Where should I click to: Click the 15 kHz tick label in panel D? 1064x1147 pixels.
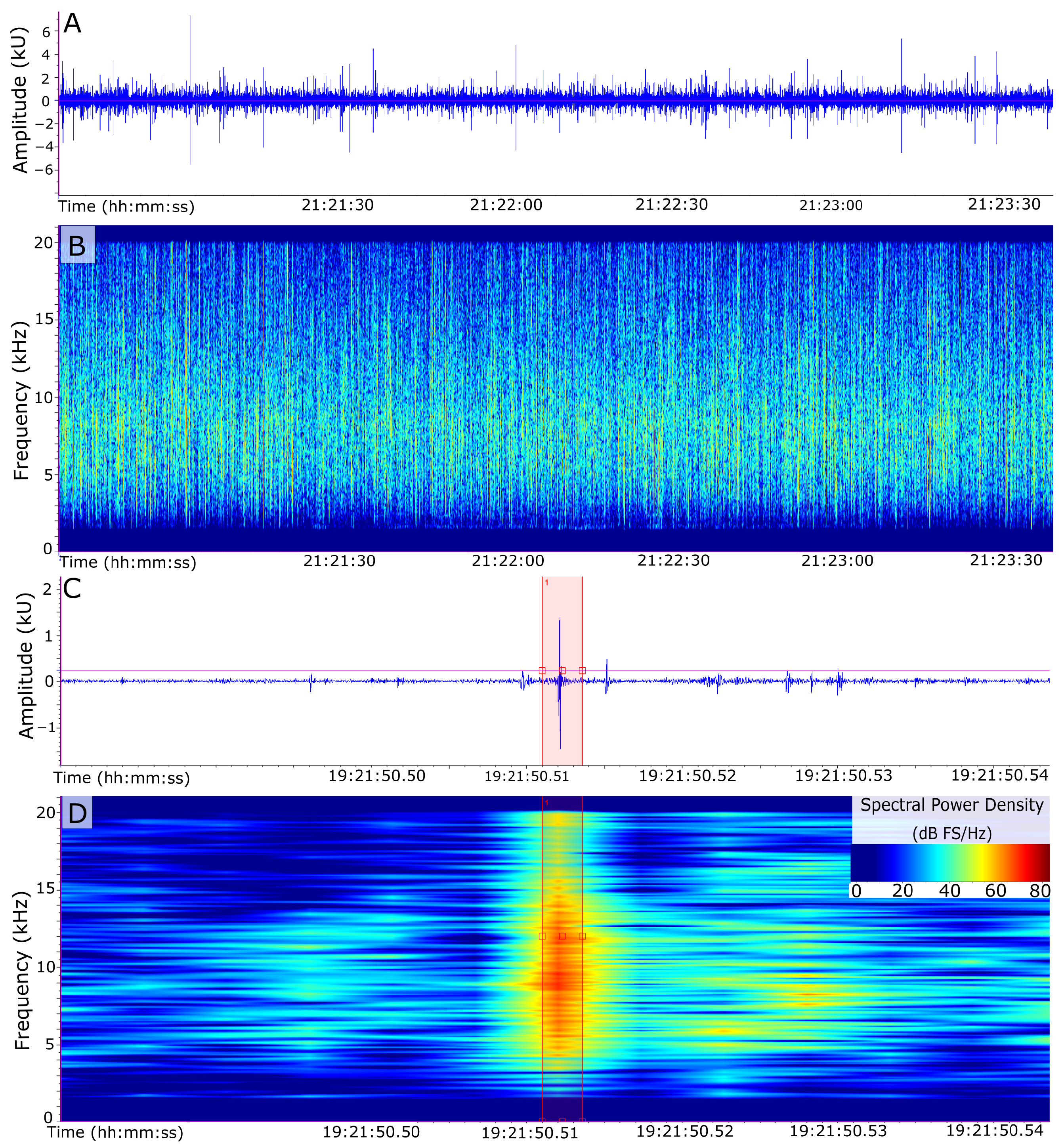(46, 889)
